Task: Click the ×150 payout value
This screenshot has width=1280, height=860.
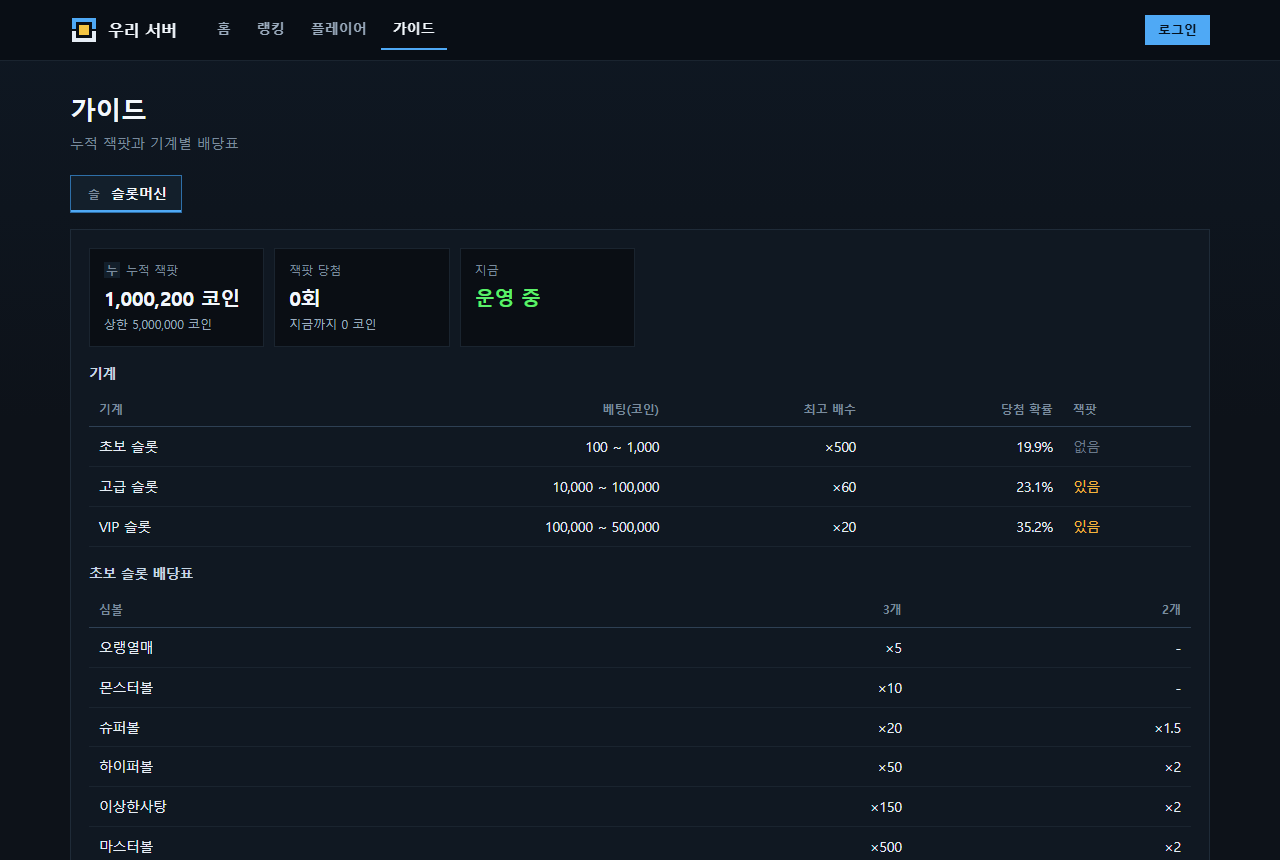Action: tap(886, 807)
